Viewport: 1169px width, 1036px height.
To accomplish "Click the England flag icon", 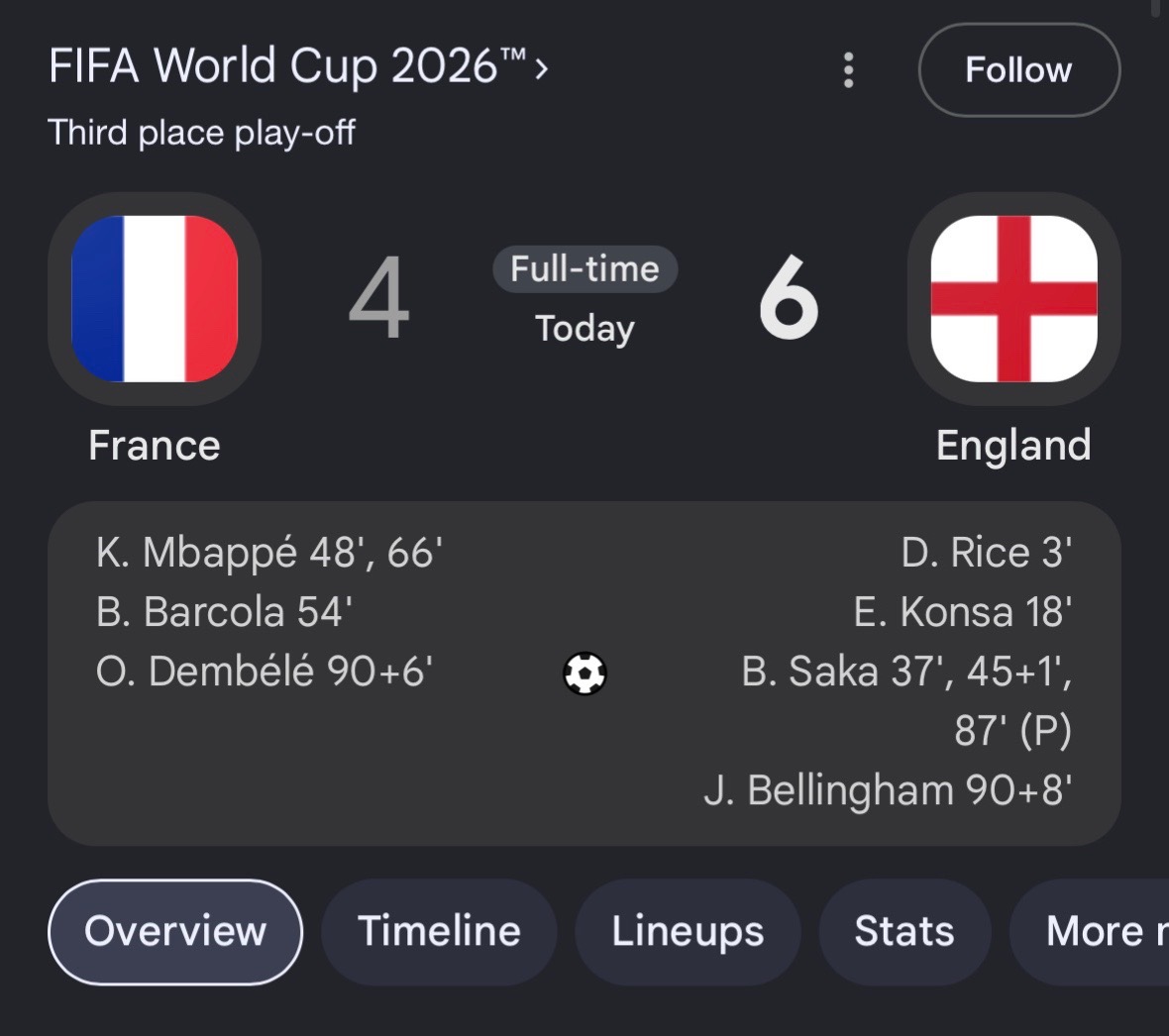I will (1013, 299).
